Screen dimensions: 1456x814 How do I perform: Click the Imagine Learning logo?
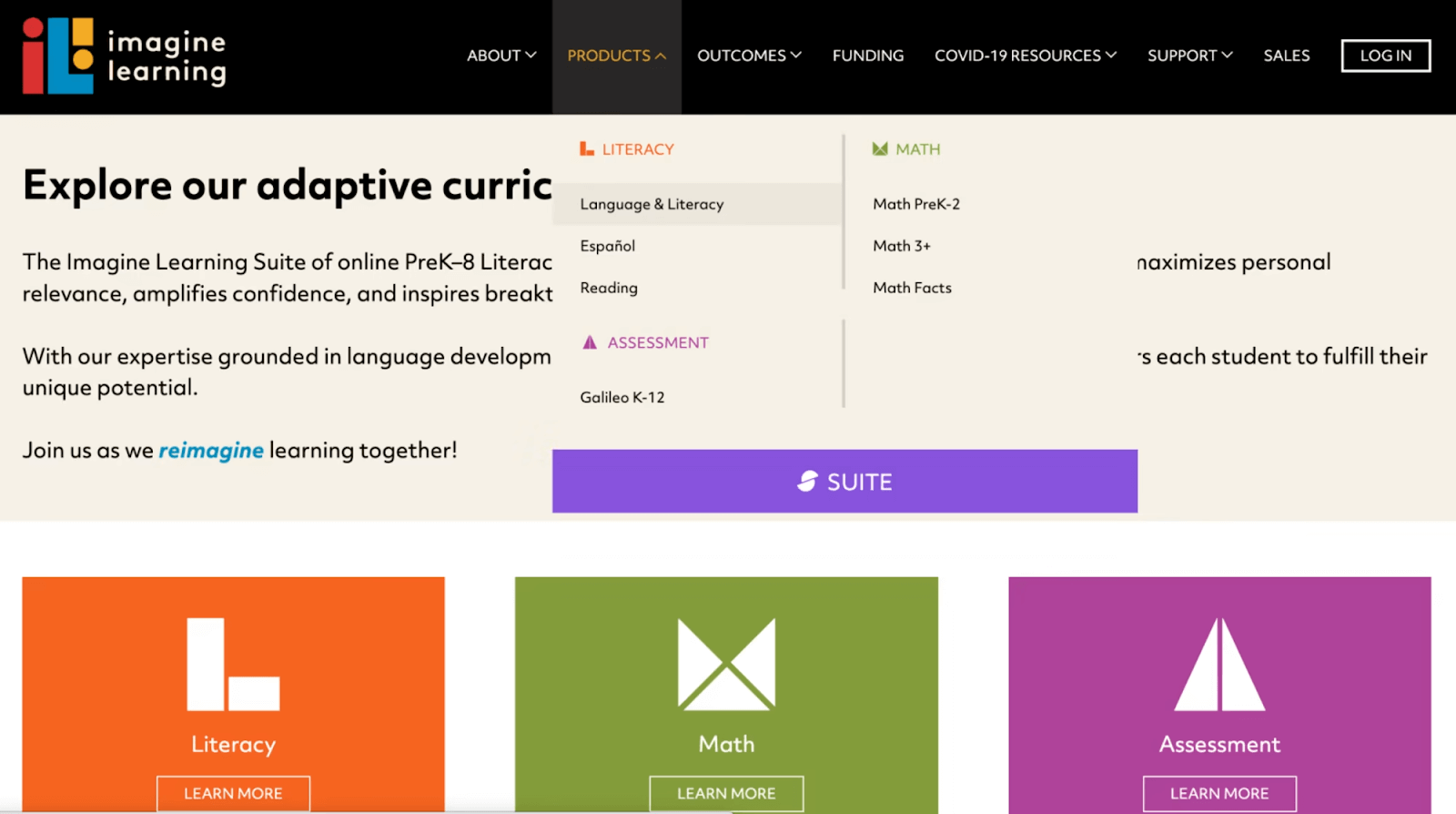point(125,56)
